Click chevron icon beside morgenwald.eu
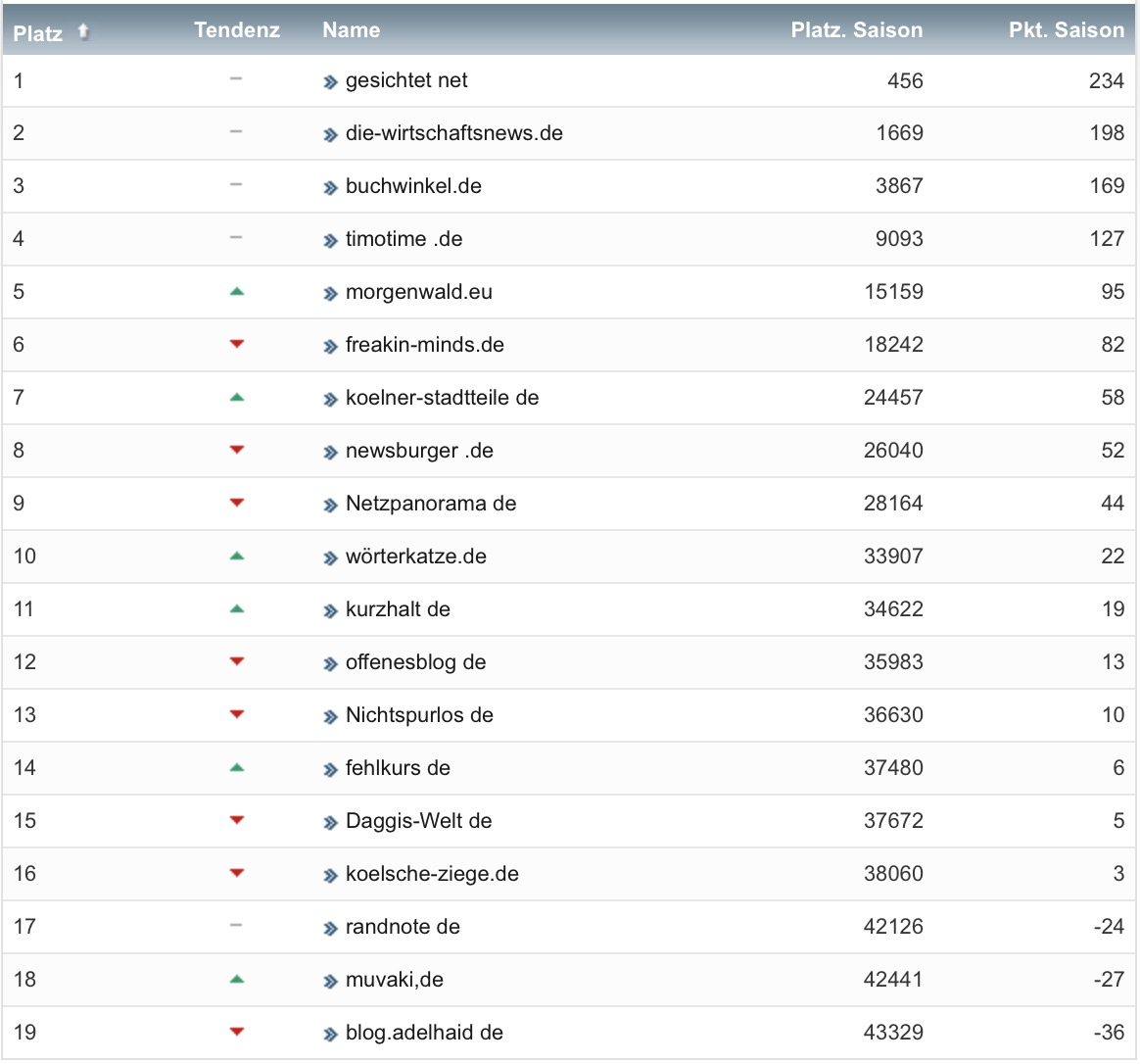Screen dimensions: 1140x1064 tap(331, 294)
